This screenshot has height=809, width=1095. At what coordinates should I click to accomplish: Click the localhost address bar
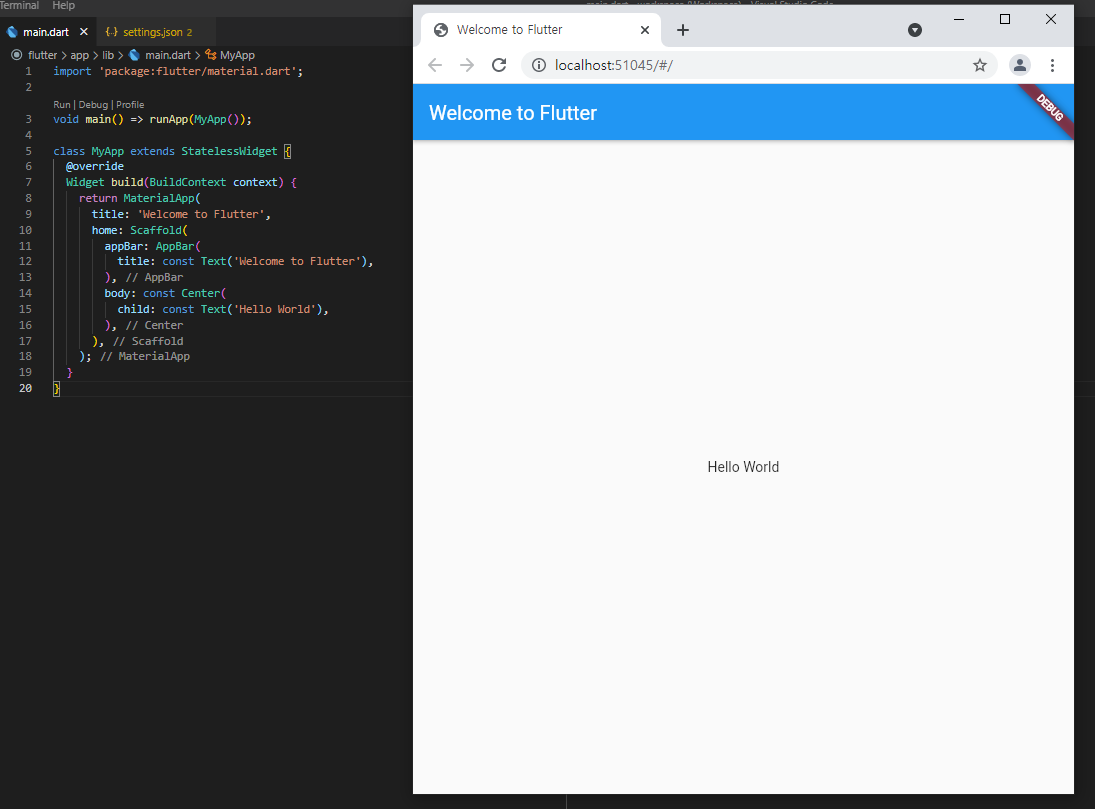pyautogui.click(x=758, y=65)
